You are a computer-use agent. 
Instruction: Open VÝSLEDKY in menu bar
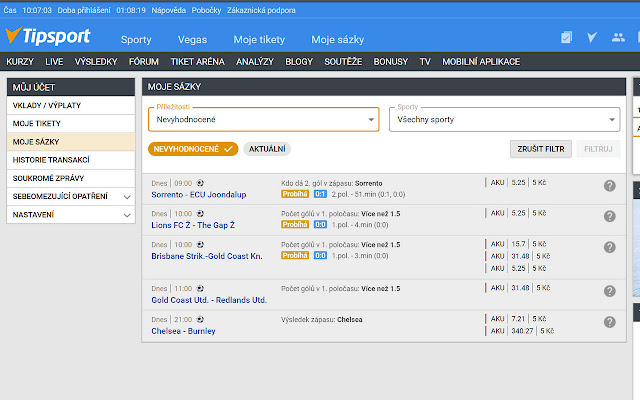[96, 62]
